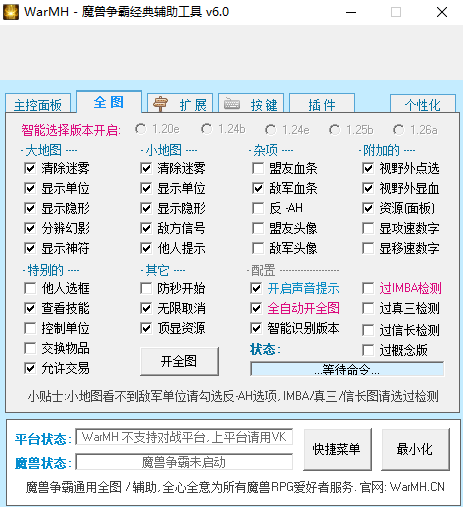Switch to the 主控面板 tab

point(38,104)
